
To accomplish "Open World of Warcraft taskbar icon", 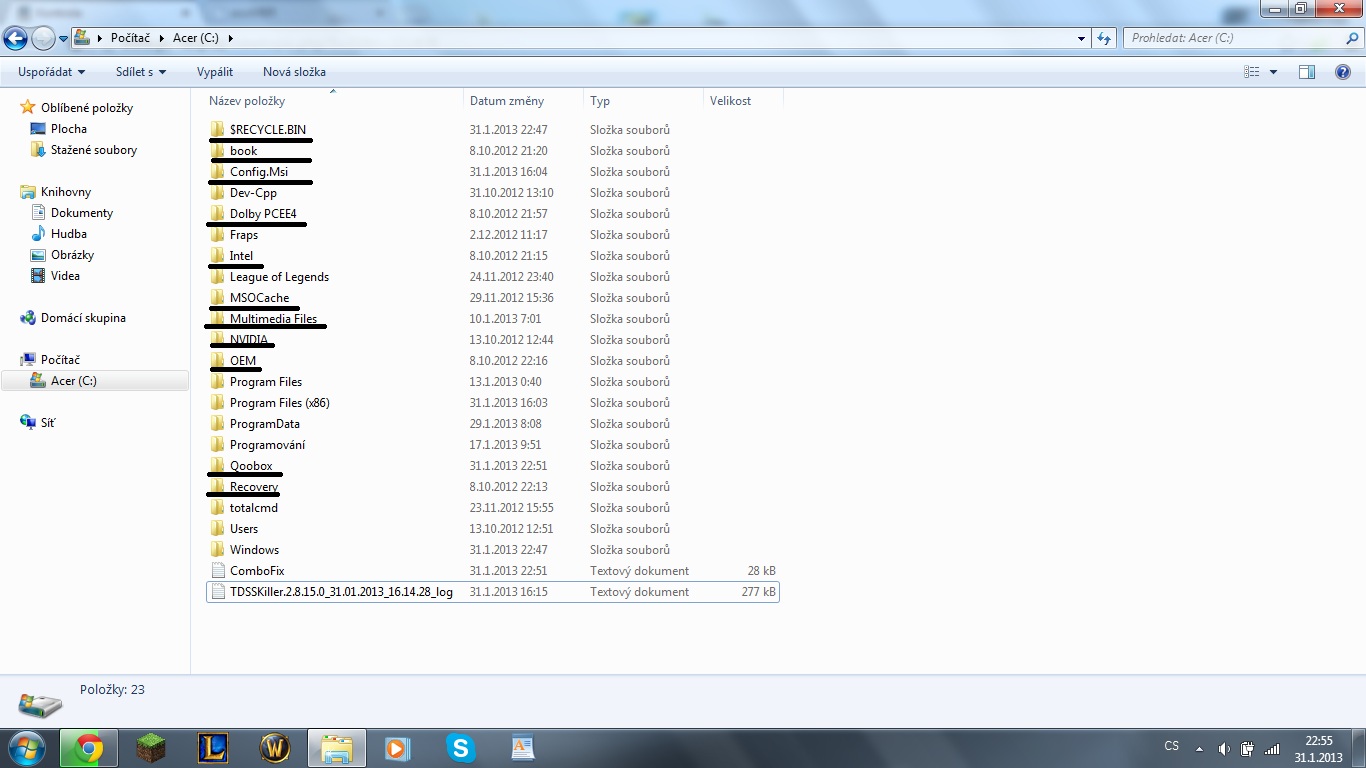I will 275,748.
